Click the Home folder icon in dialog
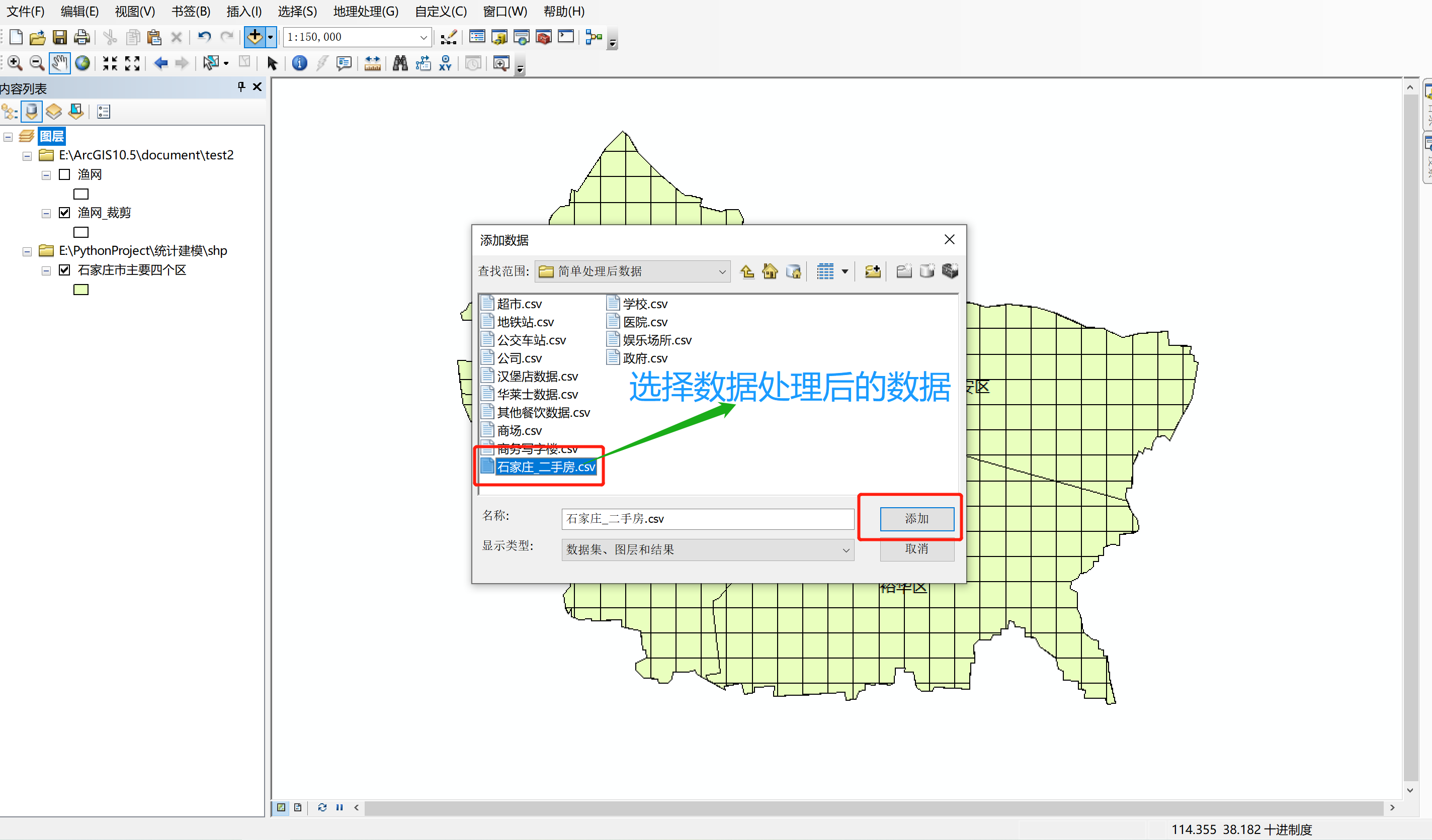Screen dimensions: 1432x840 click(x=770, y=271)
